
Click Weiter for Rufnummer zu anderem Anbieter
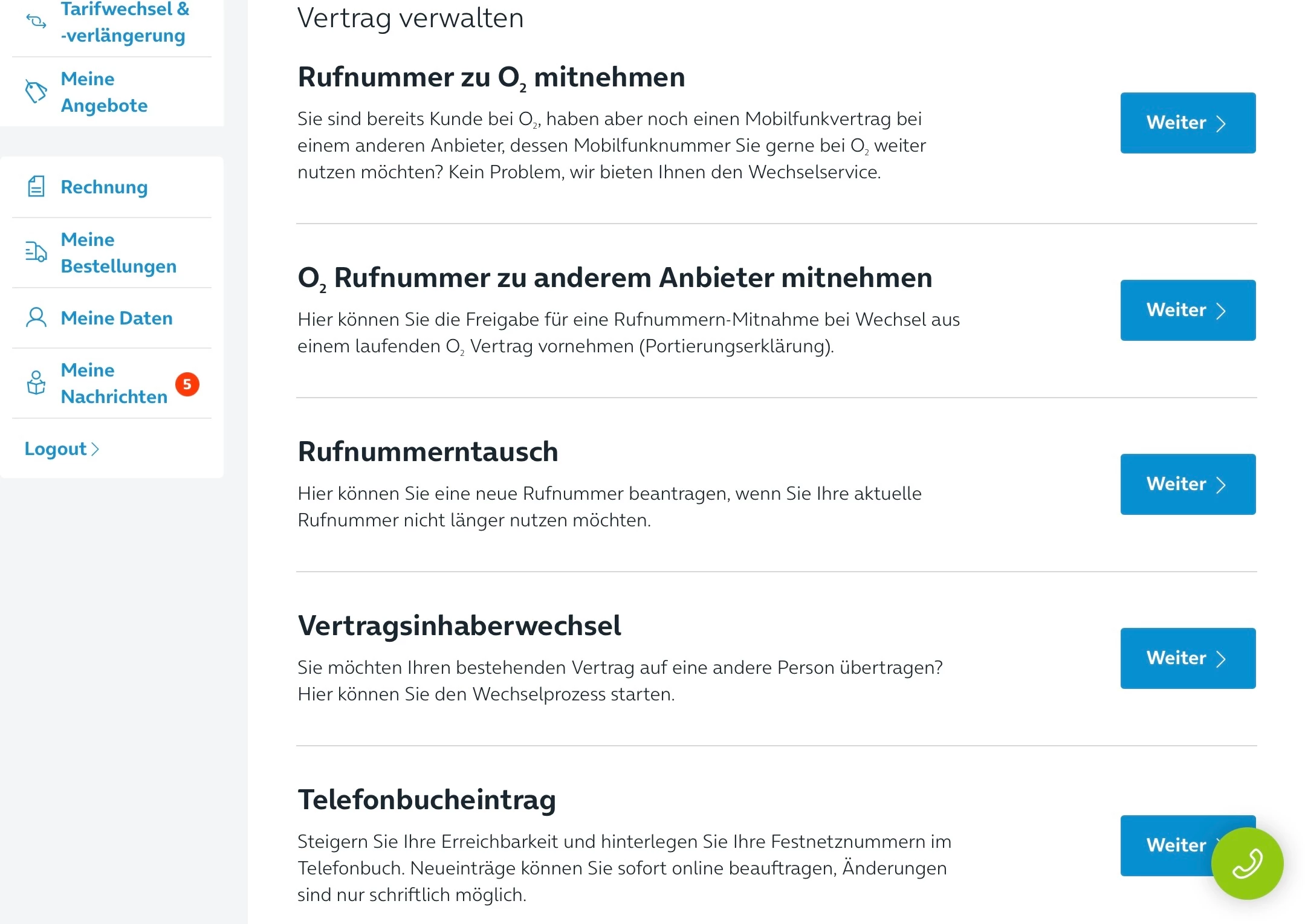coord(1187,310)
